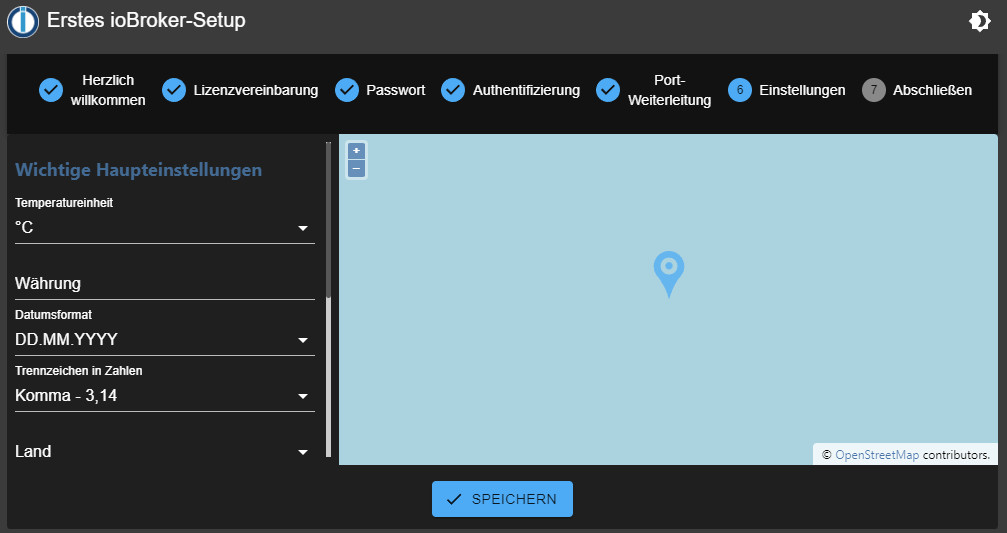Toggle the light/dark theme icon
The image size is (1007, 533).
[979, 21]
